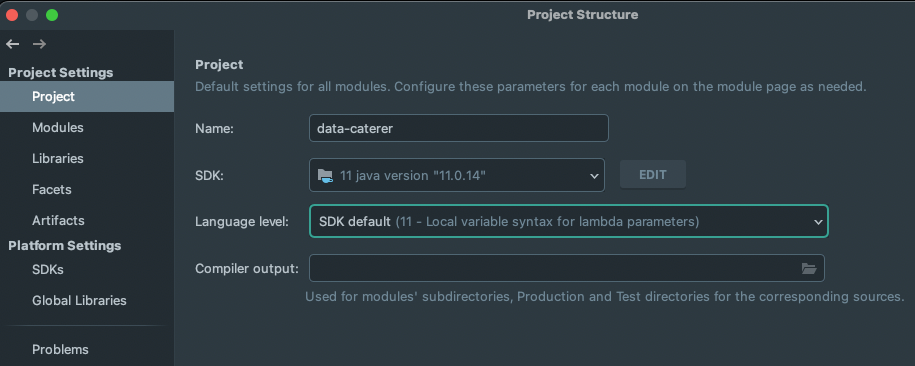915x366 pixels.
Task: Open the Libraries settings page
Action: [58, 158]
